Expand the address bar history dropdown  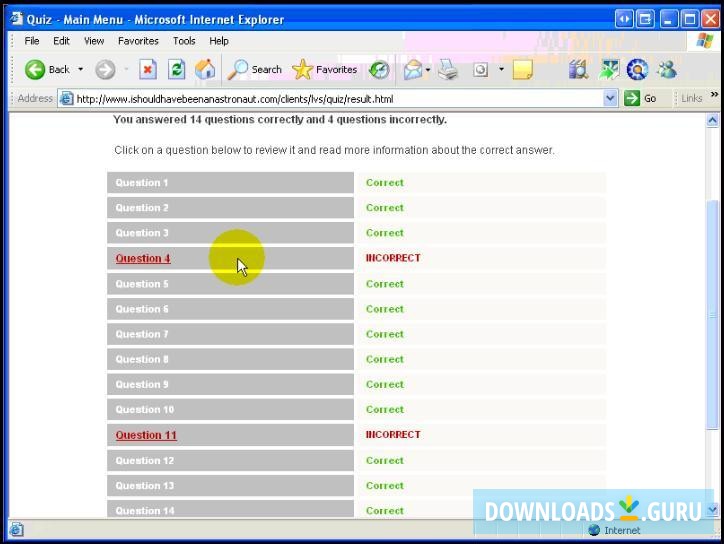point(610,98)
